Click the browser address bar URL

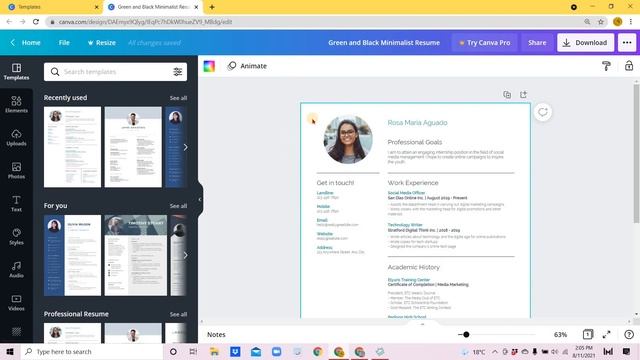point(145,22)
